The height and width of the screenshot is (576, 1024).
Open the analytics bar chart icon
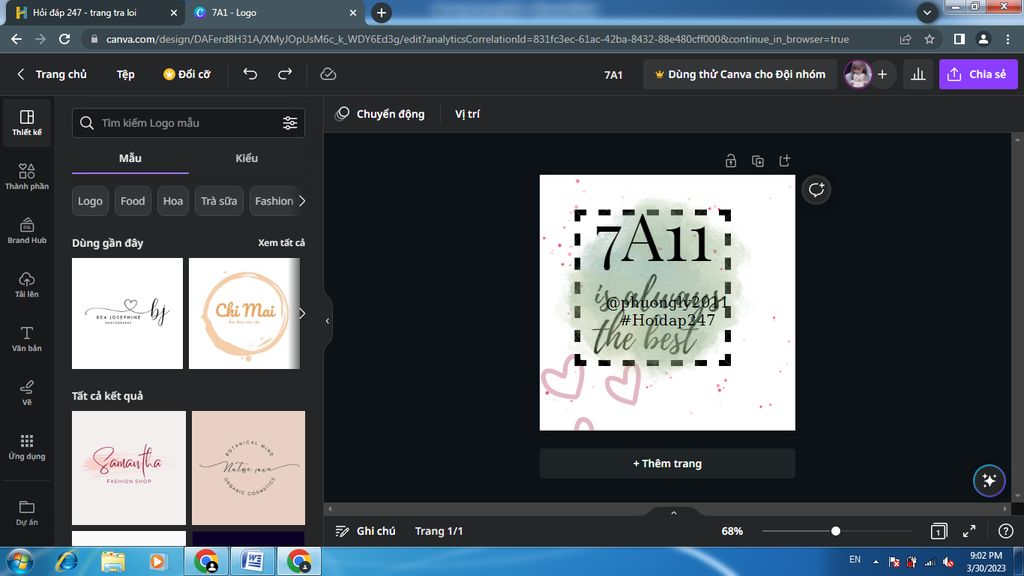tap(917, 74)
